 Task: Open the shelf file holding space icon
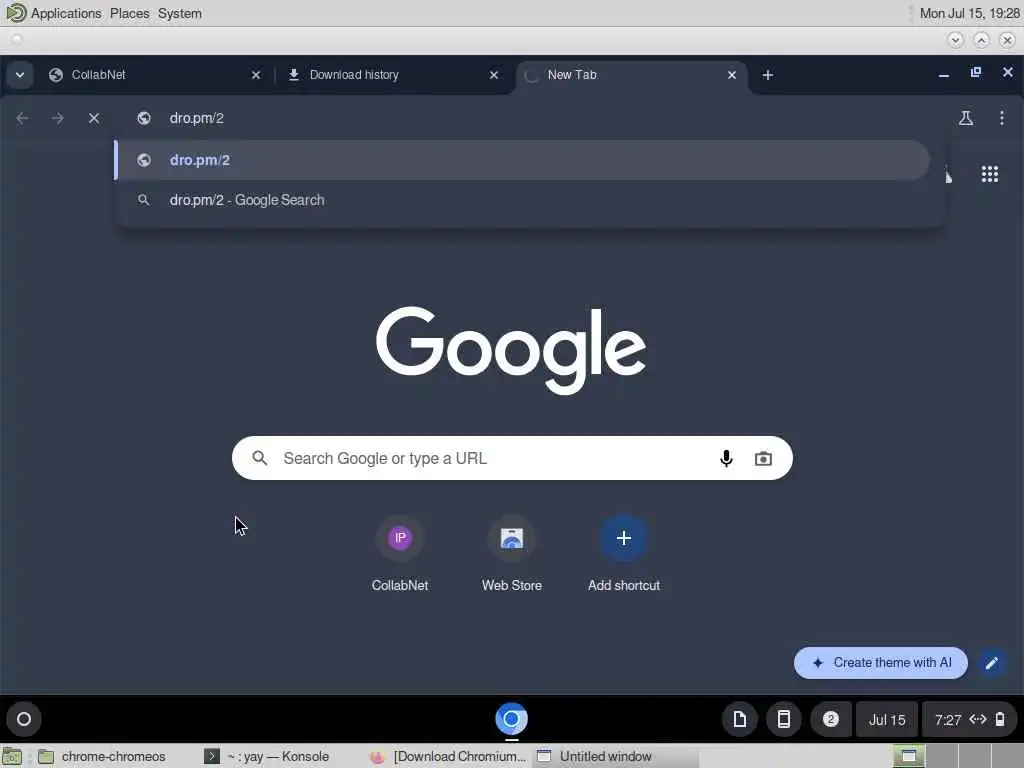tap(739, 720)
